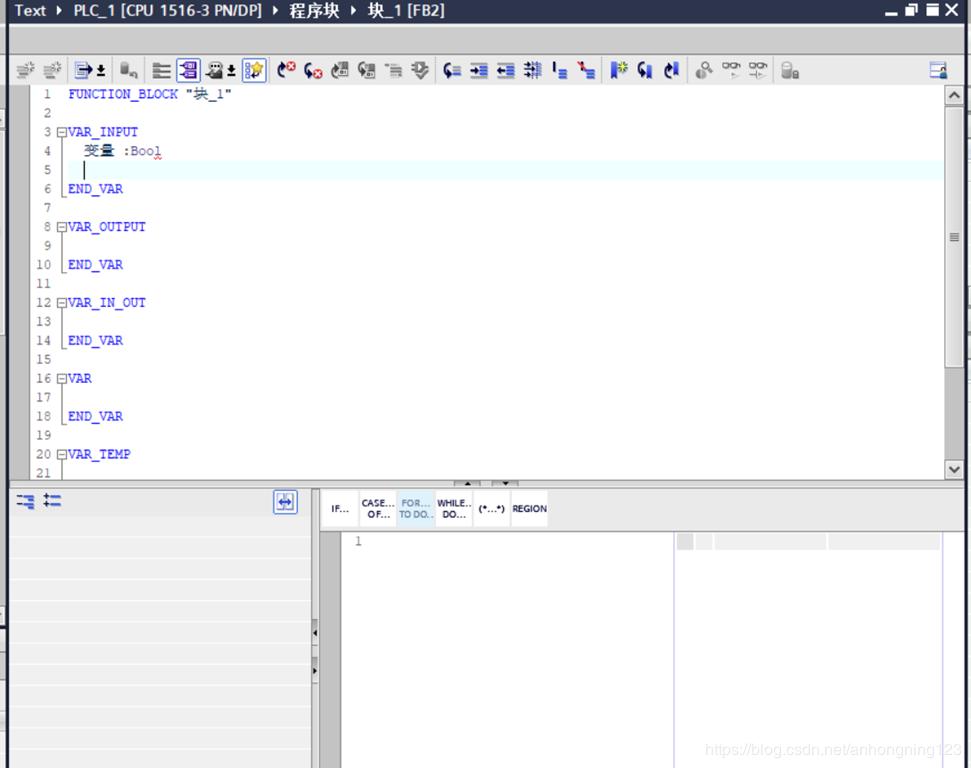
Task: Click the outdent code icon
Action: coord(505,70)
